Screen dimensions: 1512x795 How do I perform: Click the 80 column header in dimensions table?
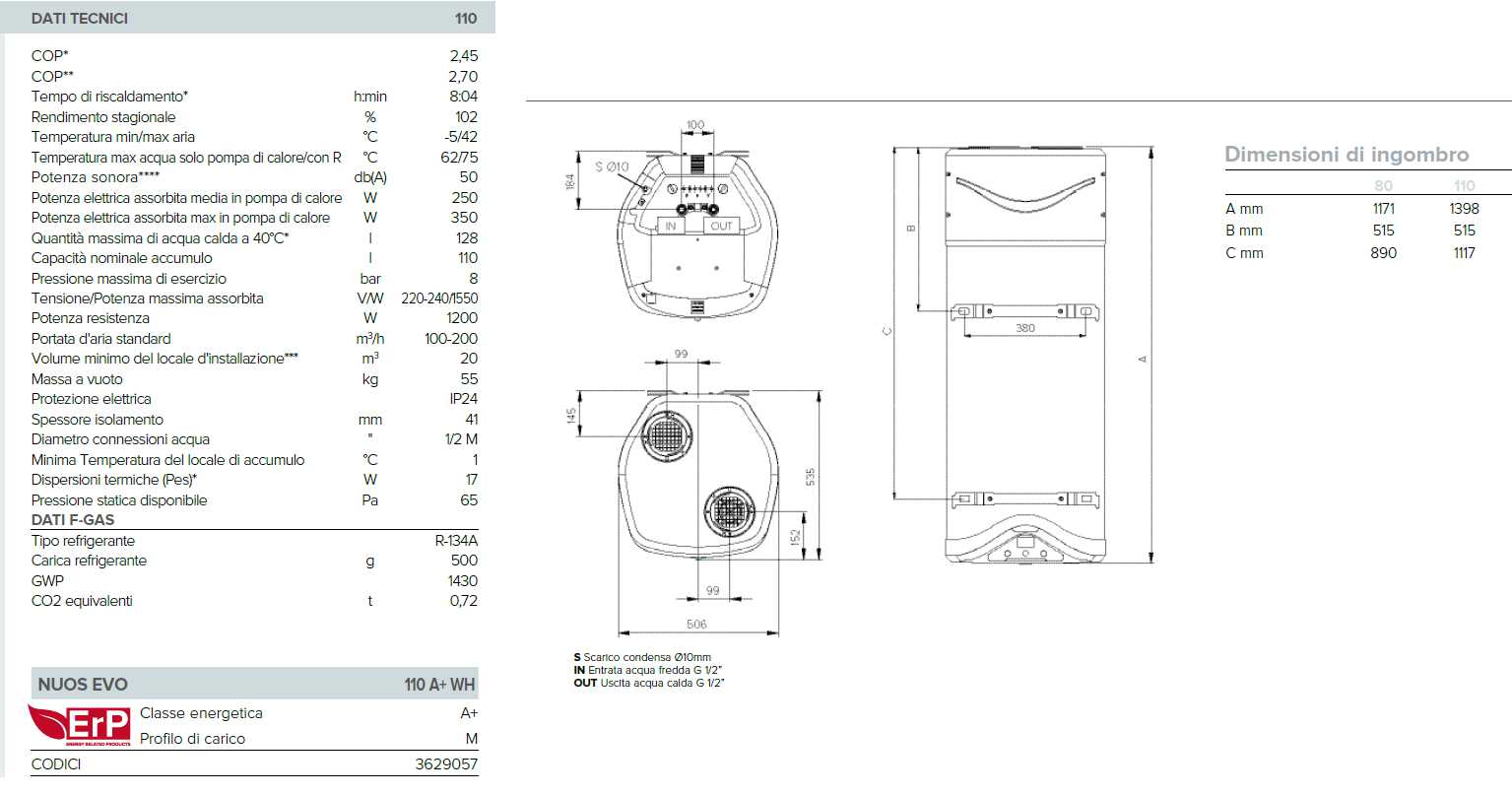click(x=1383, y=185)
